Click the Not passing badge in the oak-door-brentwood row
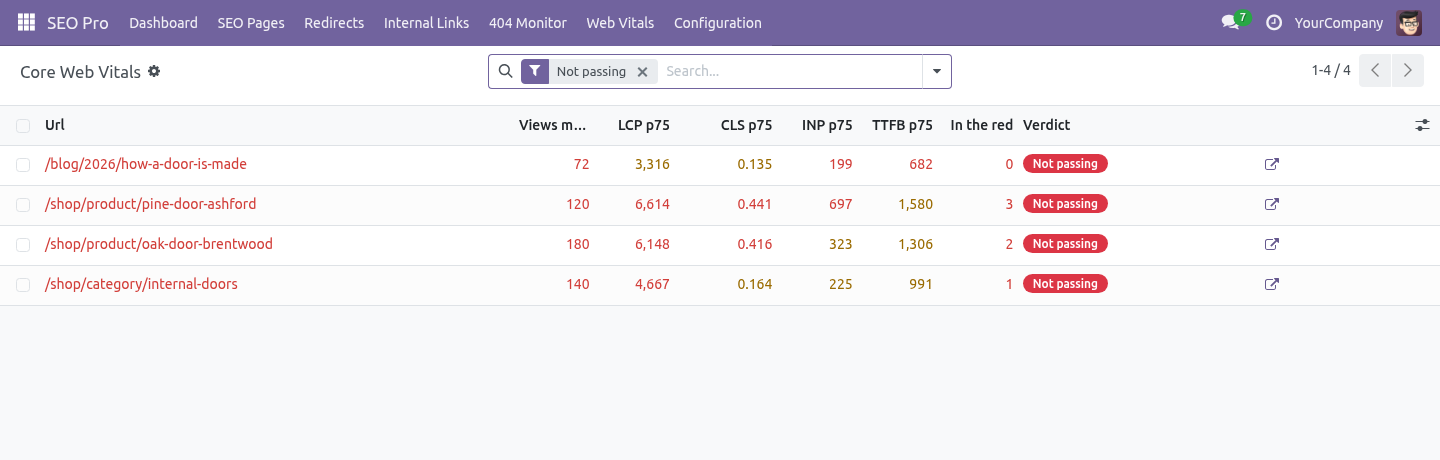This screenshot has height=460, width=1440. point(1065,244)
